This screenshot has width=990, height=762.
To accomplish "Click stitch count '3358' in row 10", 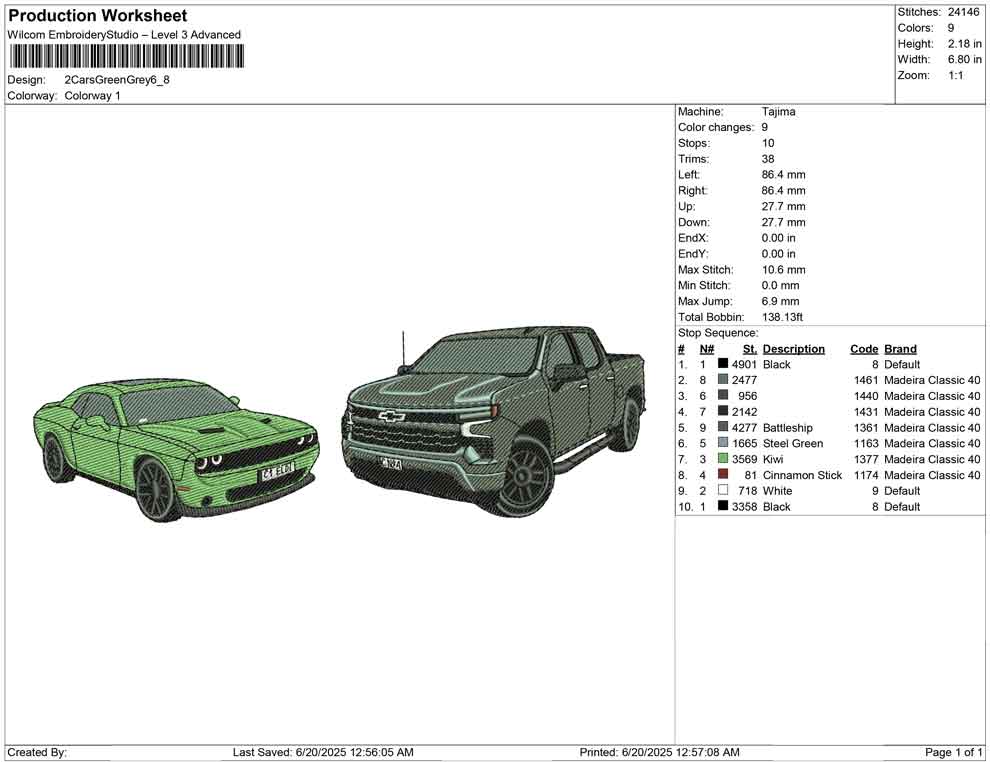I will [x=744, y=506].
